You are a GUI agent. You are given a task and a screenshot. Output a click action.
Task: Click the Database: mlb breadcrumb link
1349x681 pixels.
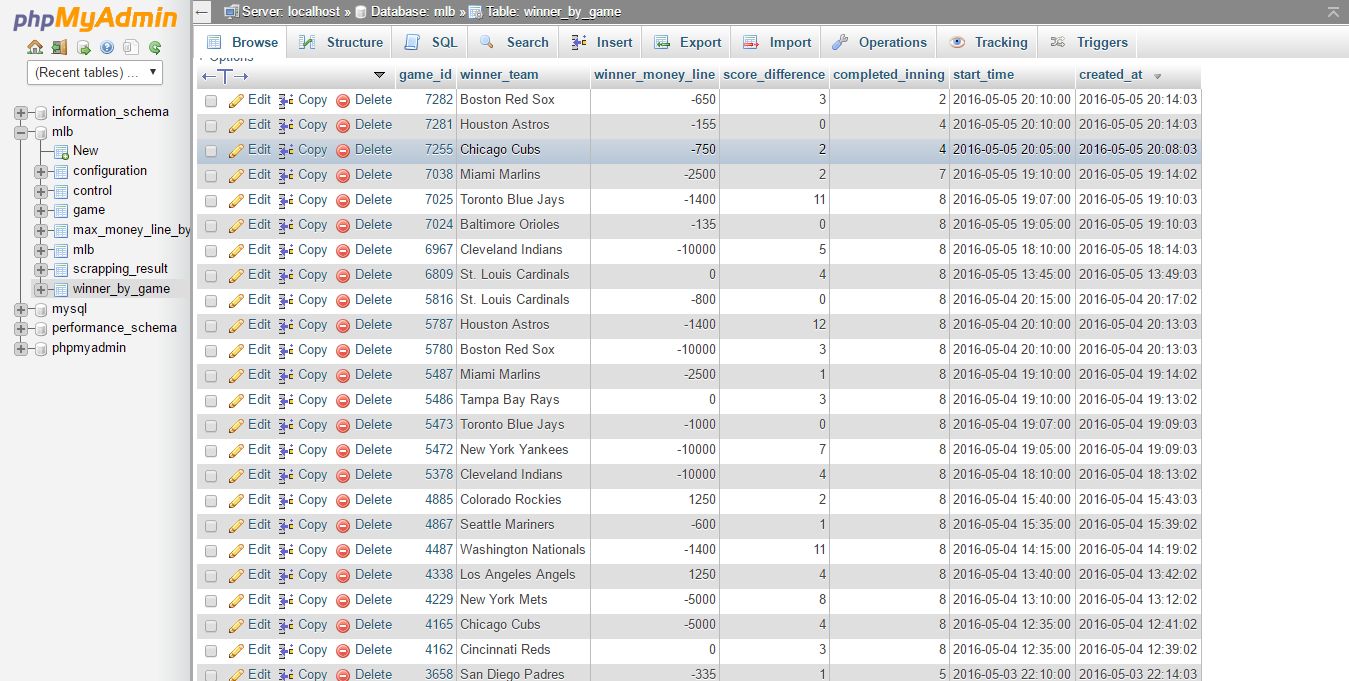coord(405,12)
